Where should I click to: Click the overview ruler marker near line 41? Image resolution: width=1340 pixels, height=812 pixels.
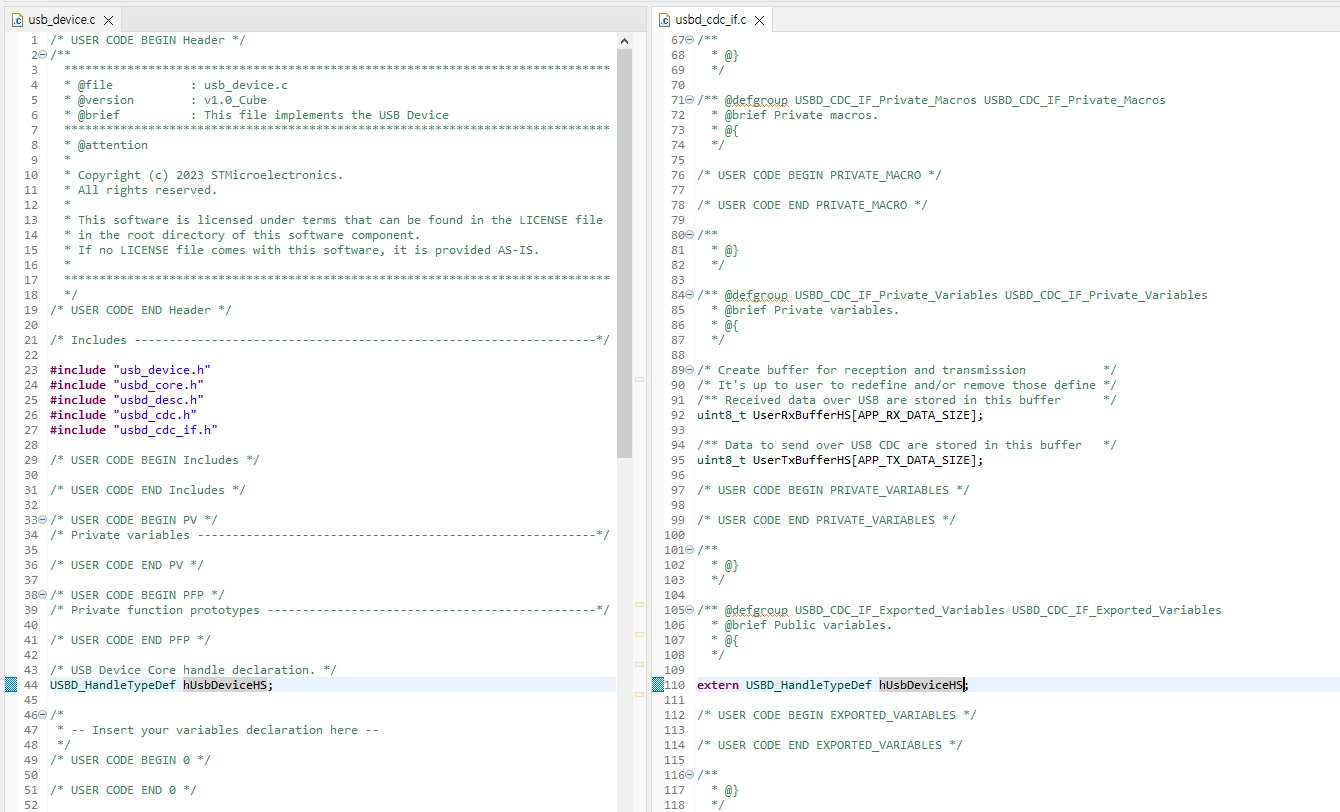point(640,634)
